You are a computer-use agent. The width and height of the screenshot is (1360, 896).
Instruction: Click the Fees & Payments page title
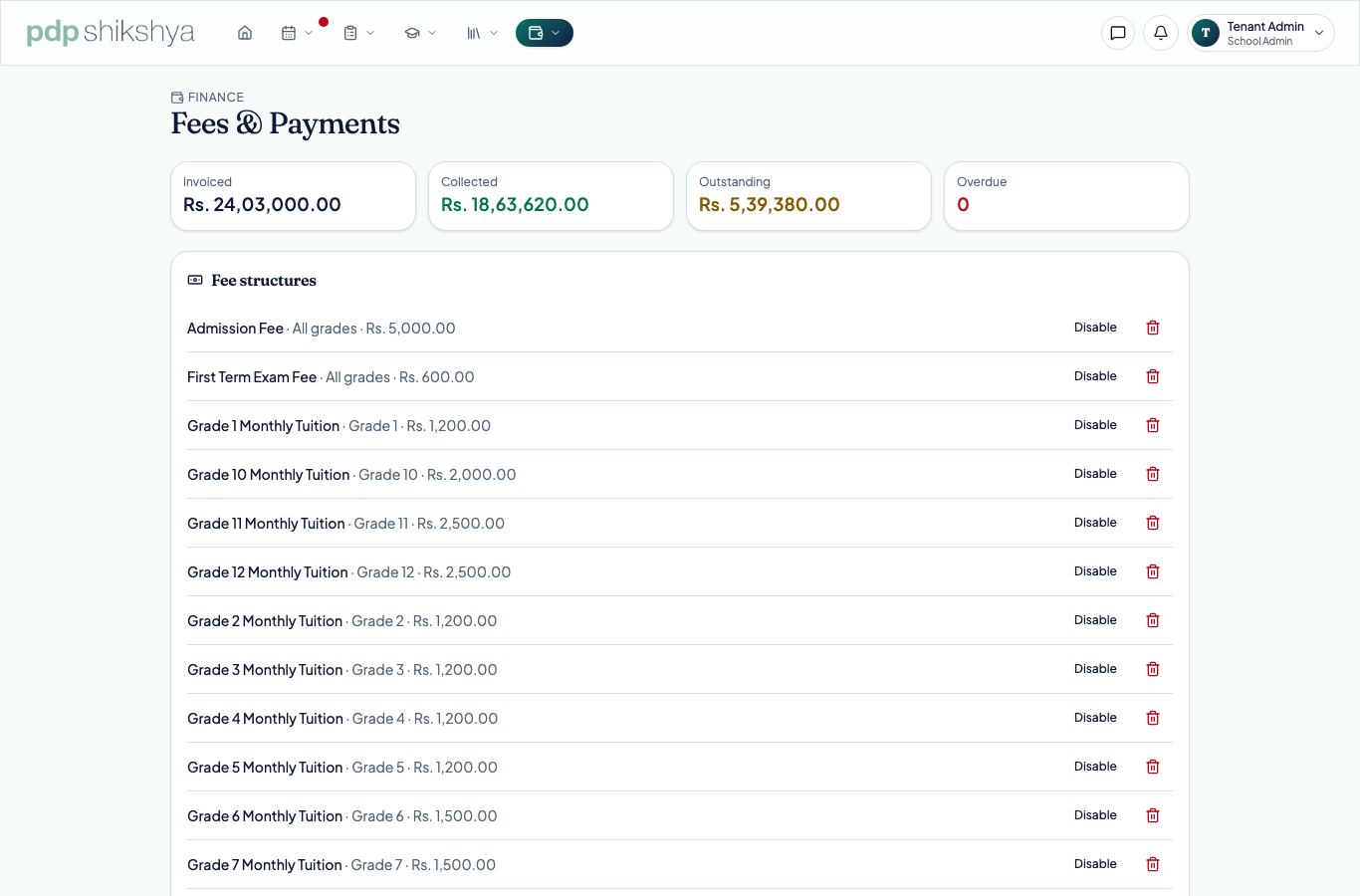[x=286, y=123]
